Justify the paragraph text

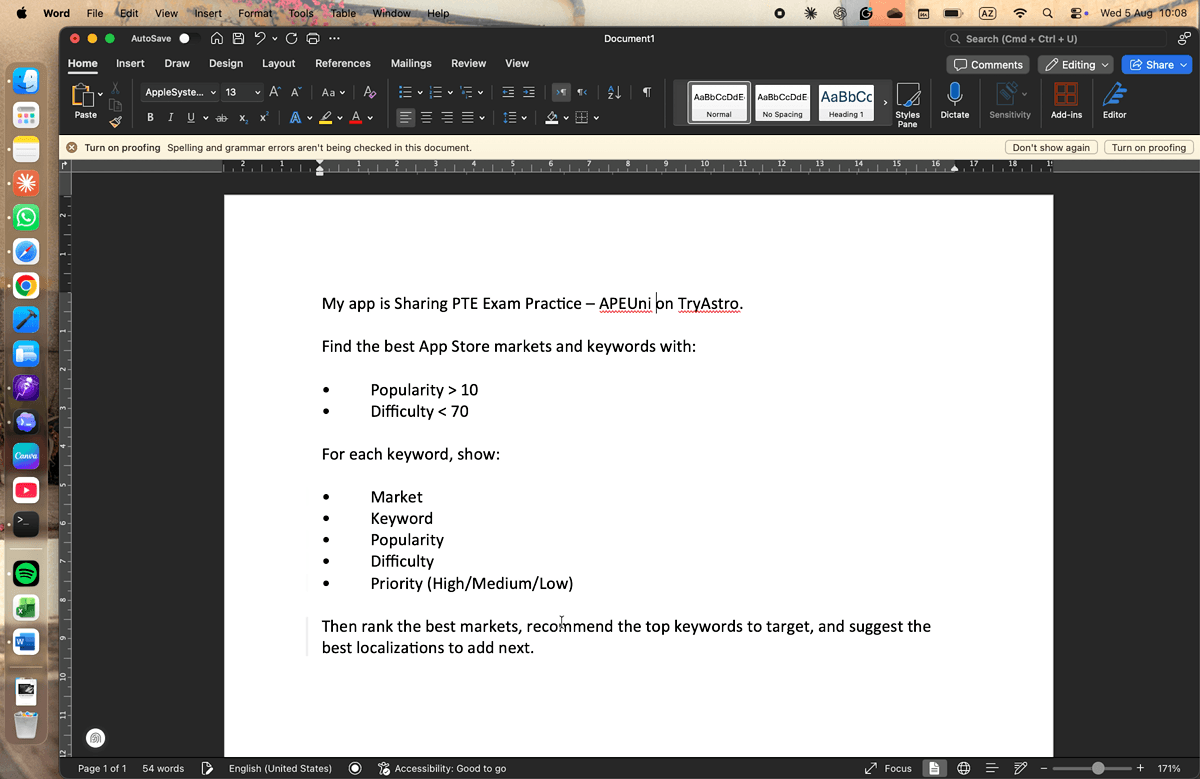(468, 117)
